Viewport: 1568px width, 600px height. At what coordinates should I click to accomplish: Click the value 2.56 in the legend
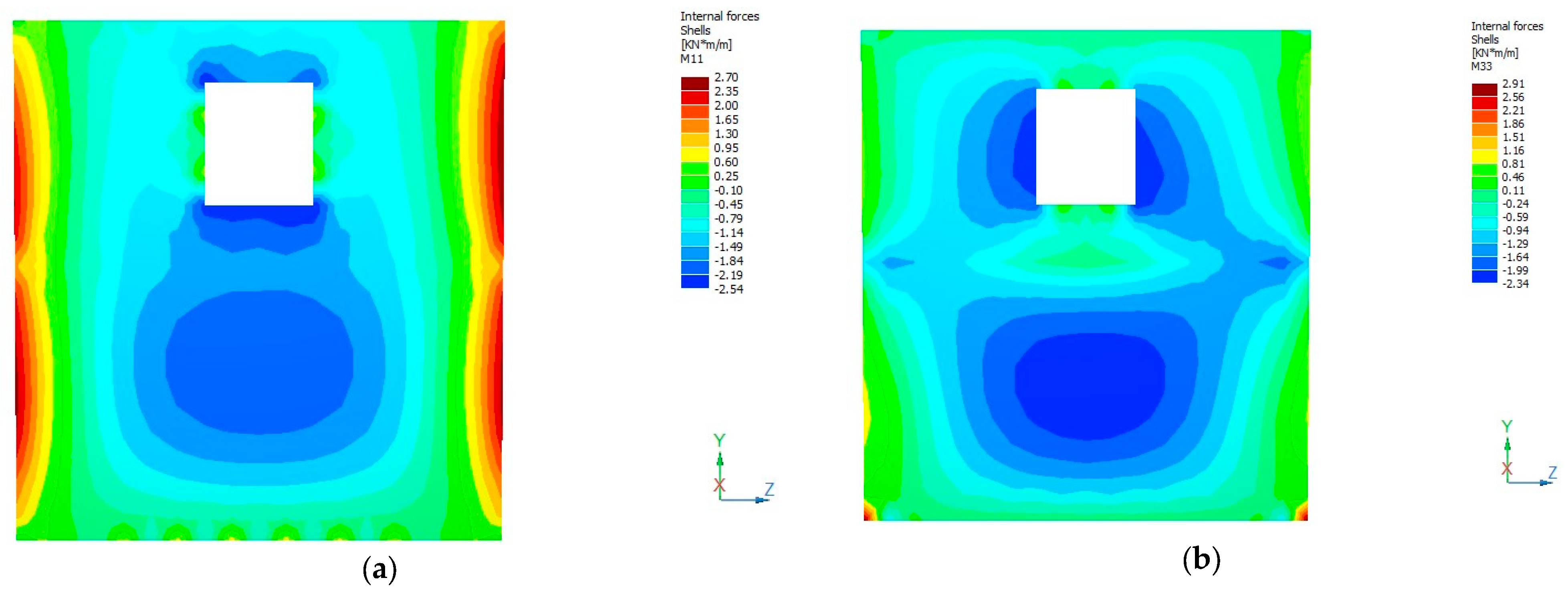[1513, 97]
